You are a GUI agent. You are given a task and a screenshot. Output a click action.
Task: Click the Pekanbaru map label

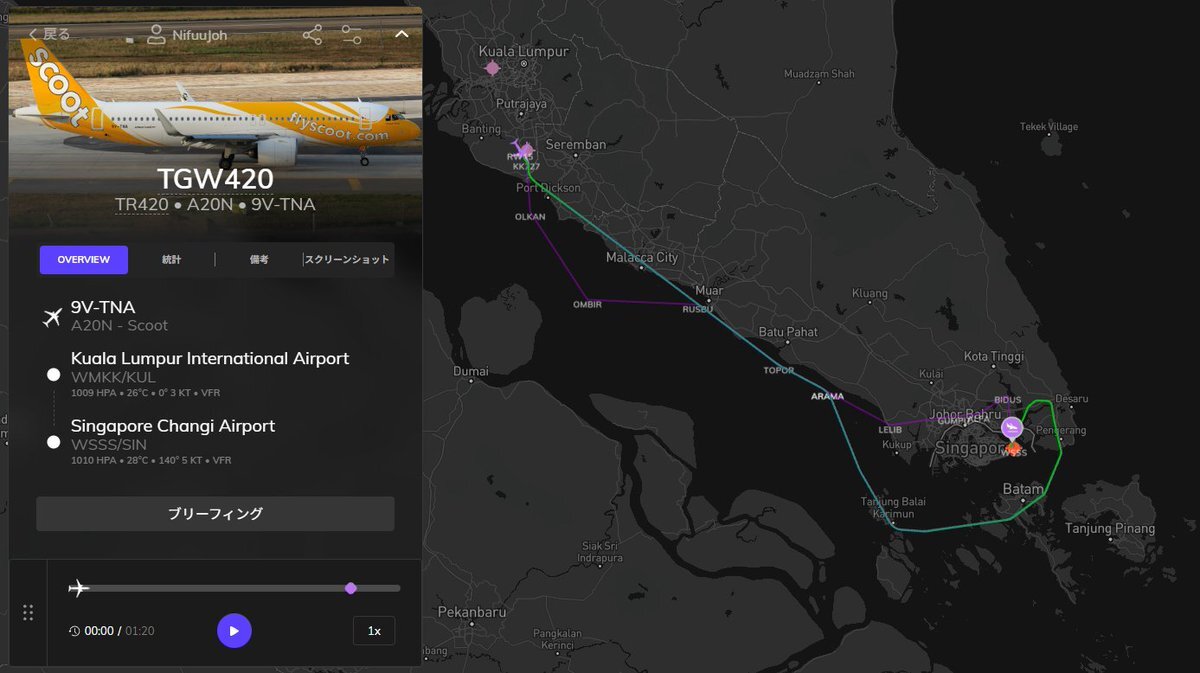click(471, 612)
